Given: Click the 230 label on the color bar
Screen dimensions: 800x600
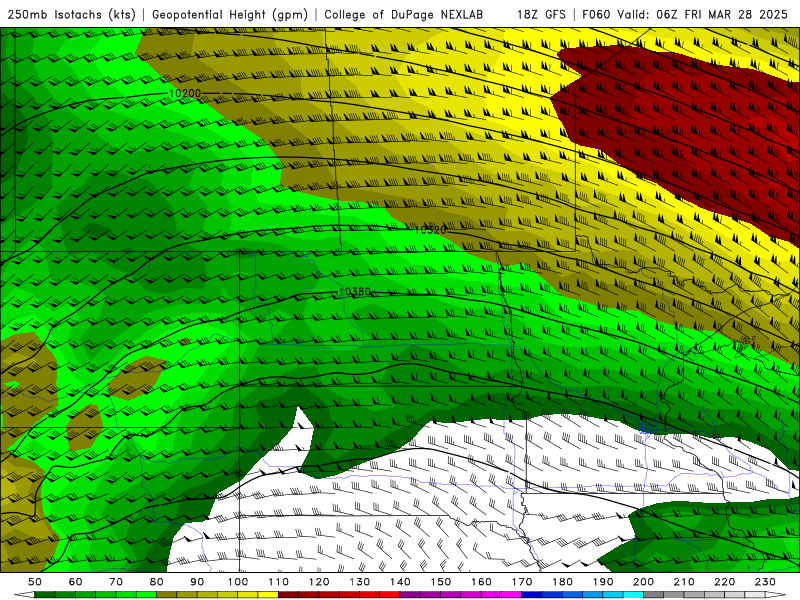Looking at the screenshot, I should pos(765,582).
